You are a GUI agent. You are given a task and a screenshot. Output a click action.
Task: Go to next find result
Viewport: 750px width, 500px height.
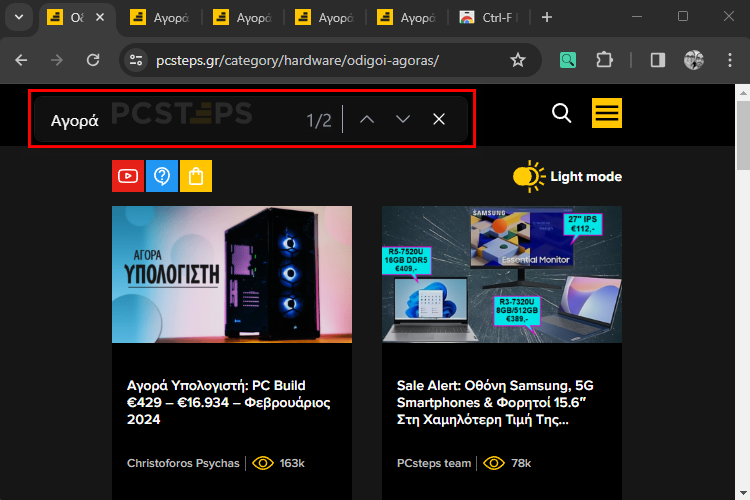403,119
